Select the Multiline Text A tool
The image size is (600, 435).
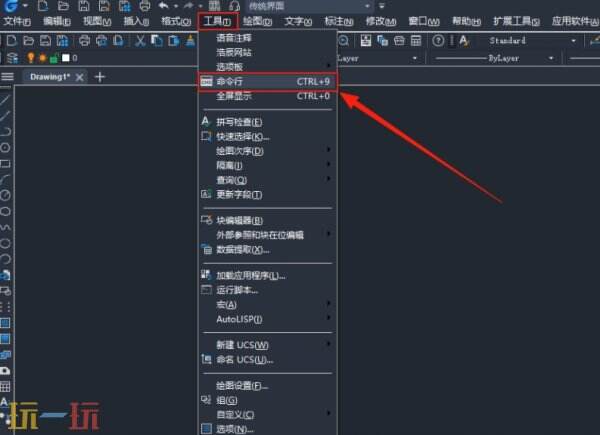4,402
